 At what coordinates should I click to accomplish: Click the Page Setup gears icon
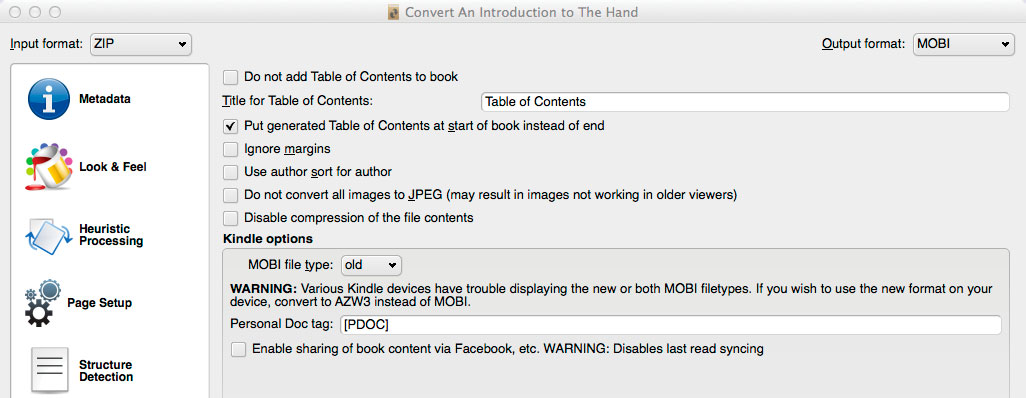pos(43,303)
